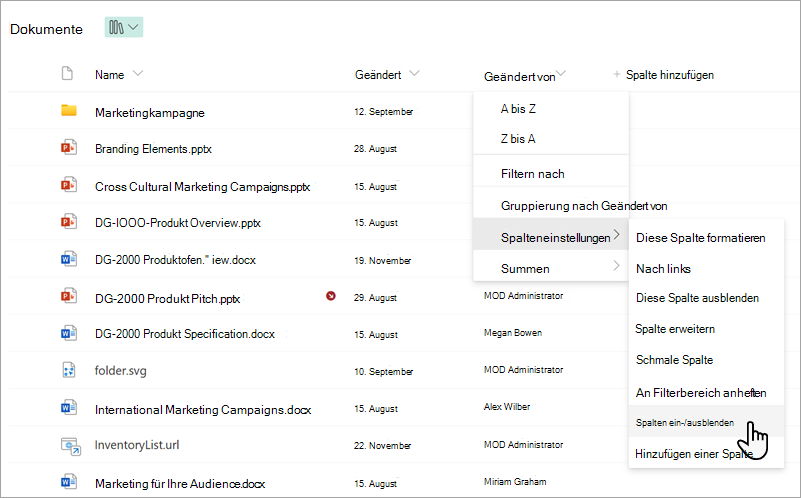
Task: Click the Spalte hinzufügen button
Action: [x=664, y=75]
